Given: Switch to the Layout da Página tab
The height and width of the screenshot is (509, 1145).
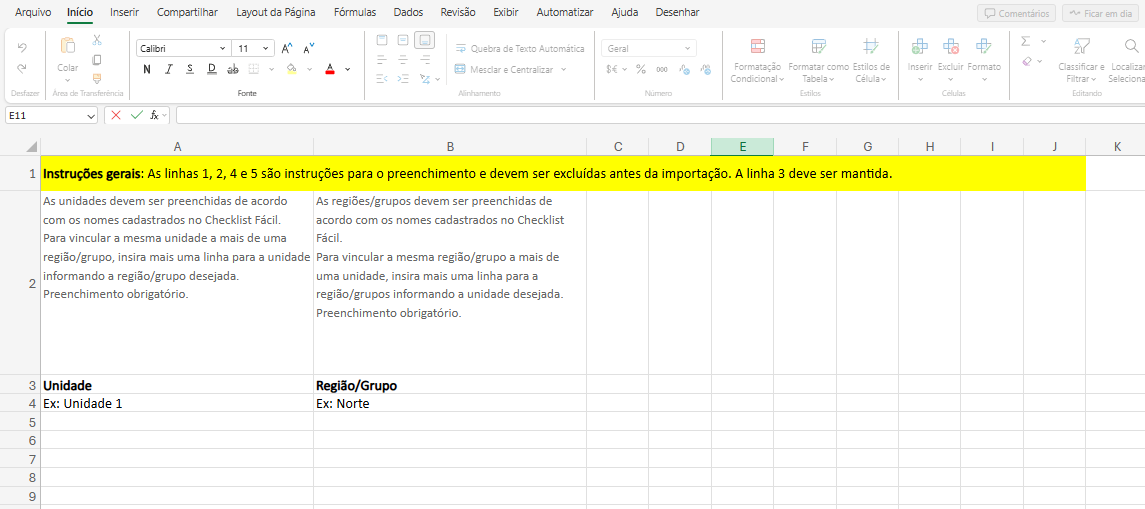Looking at the screenshot, I should tap(276, 12).
